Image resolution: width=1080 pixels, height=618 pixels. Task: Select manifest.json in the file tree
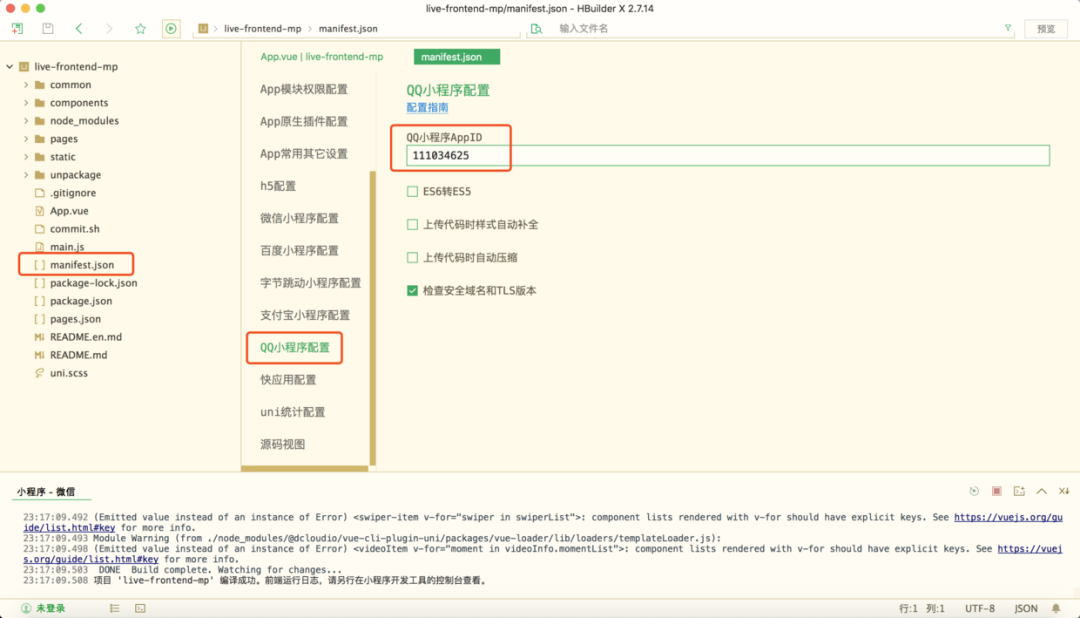tap(82, 265)
